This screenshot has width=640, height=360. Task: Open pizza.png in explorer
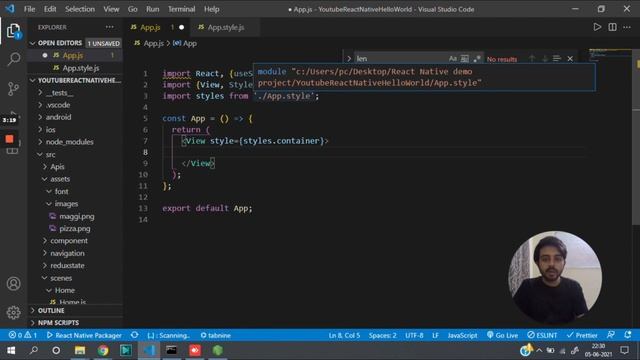coord(75,229)
